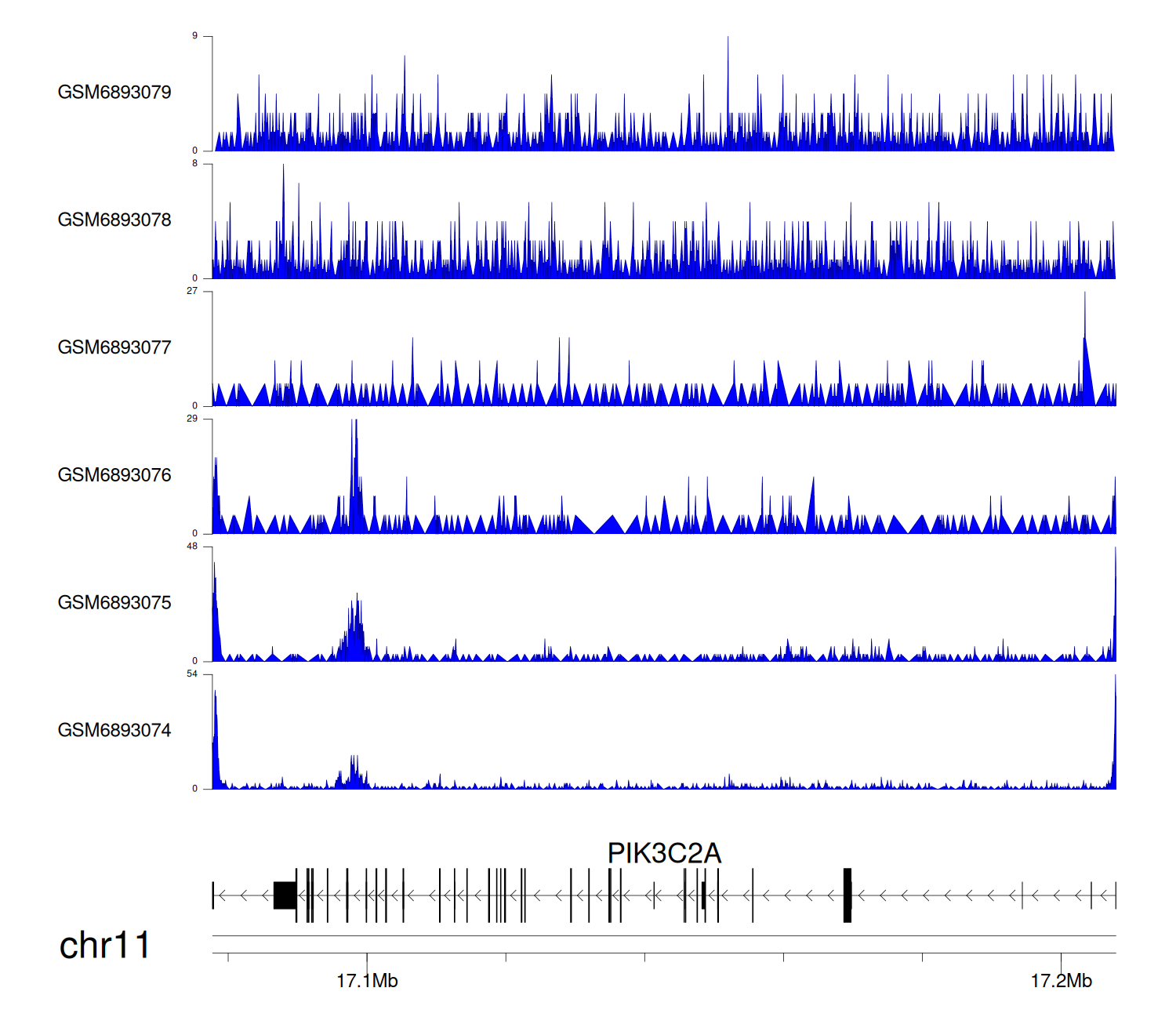Click the GSM6893079 track label
1176x1035 pixels.
[x=114, y=92]
